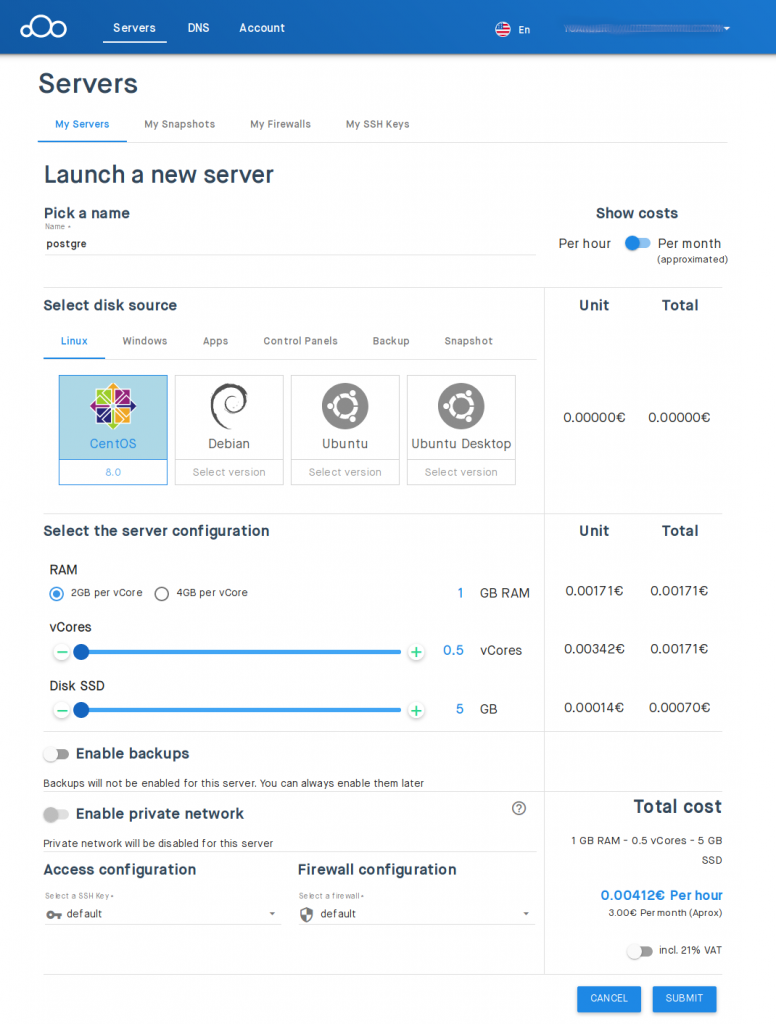Click the SUBMIT button
The height and width of the screenshot is (1024, 776).
(x=684, y=998)
